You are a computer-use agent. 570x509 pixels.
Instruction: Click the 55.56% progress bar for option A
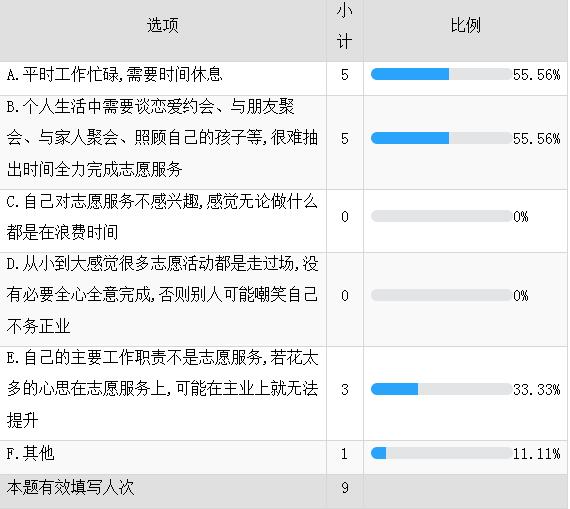pos(441,74)
